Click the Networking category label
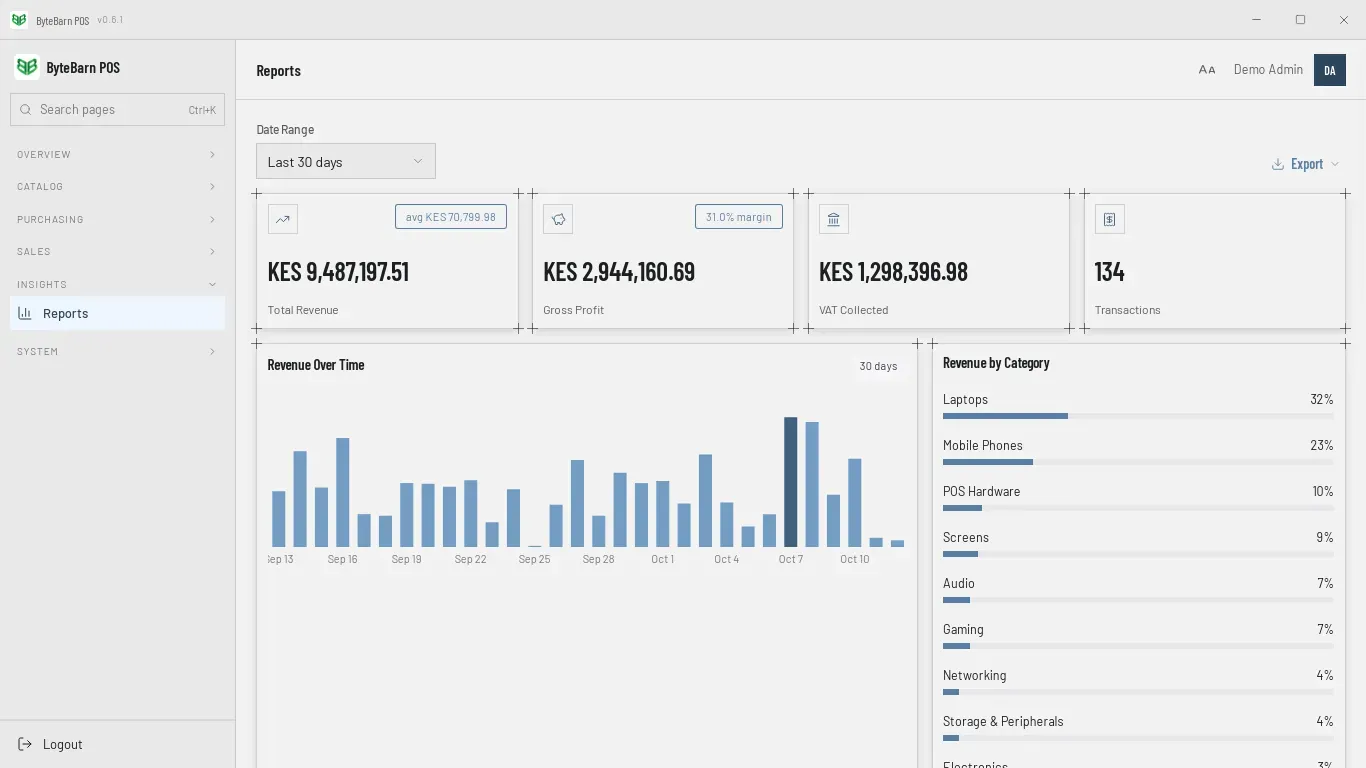 [x=975, y=676]
